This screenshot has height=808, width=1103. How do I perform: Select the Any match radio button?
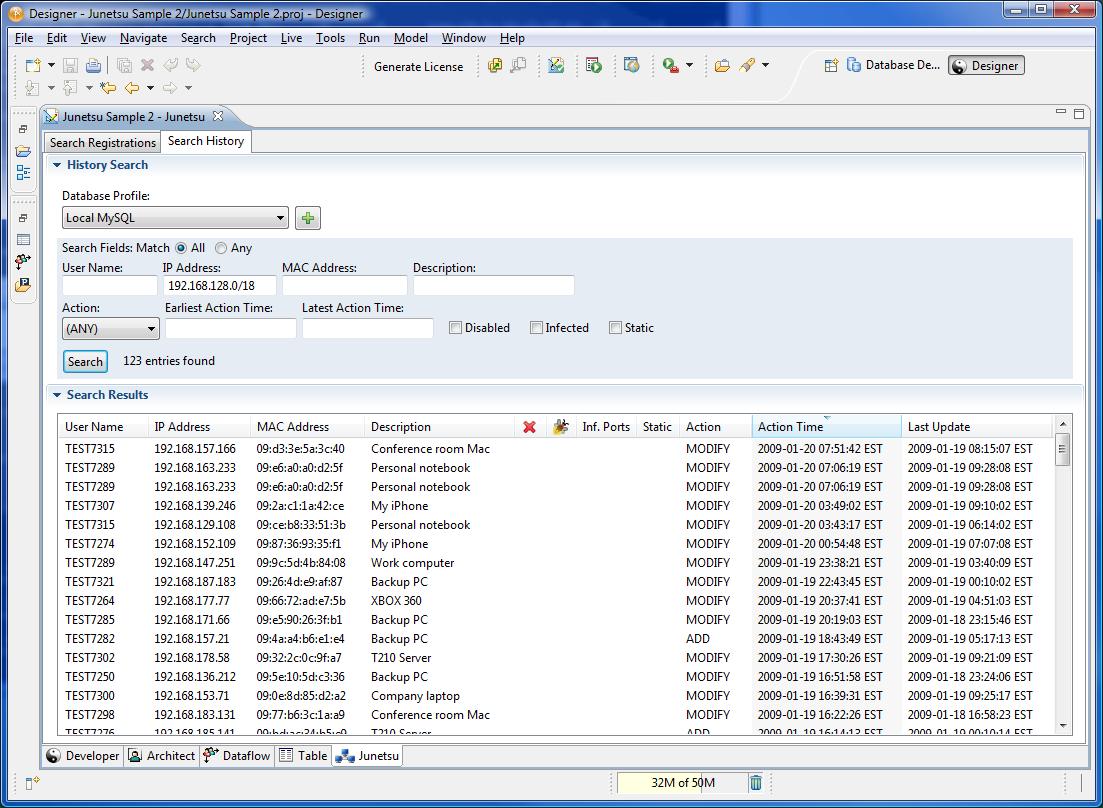click(x=221, y=248)
